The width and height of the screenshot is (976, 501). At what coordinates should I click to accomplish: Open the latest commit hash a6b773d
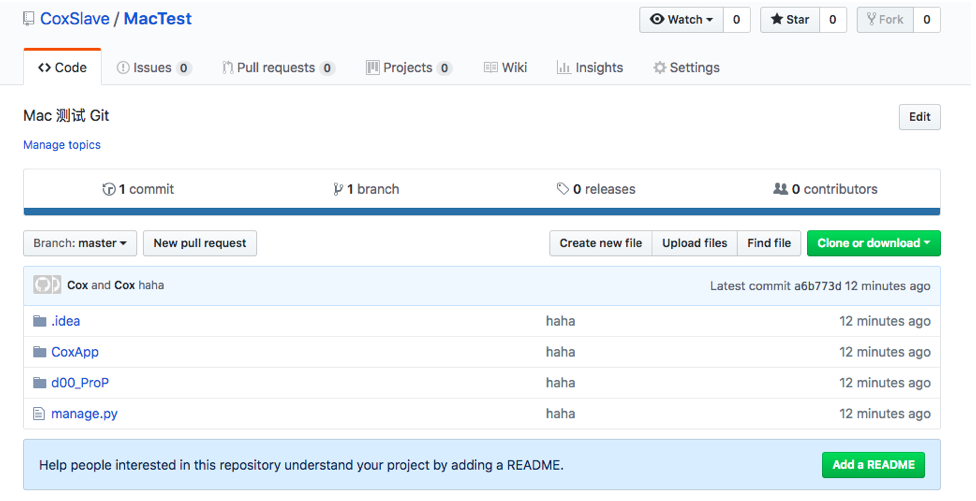point(817,286)
